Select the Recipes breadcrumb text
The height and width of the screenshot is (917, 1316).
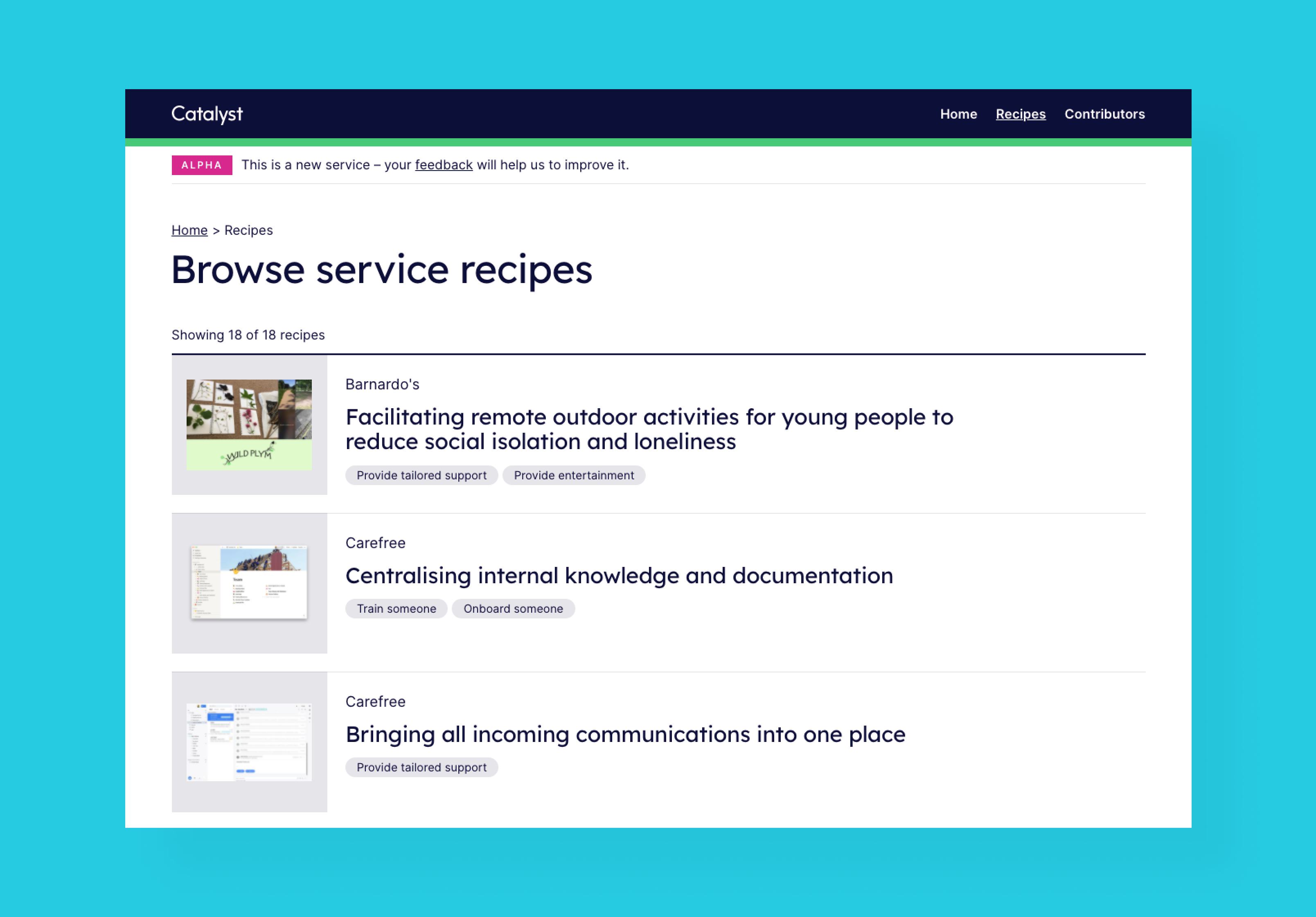coord(248,230)
